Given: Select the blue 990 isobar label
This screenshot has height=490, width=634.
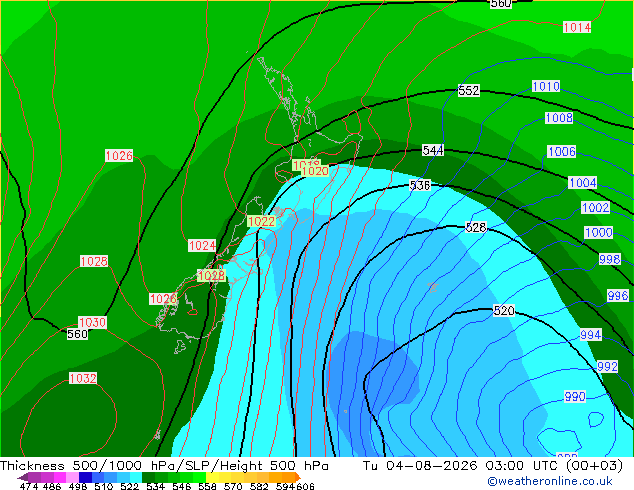Looking at the screenshot, I should [575, 397].
